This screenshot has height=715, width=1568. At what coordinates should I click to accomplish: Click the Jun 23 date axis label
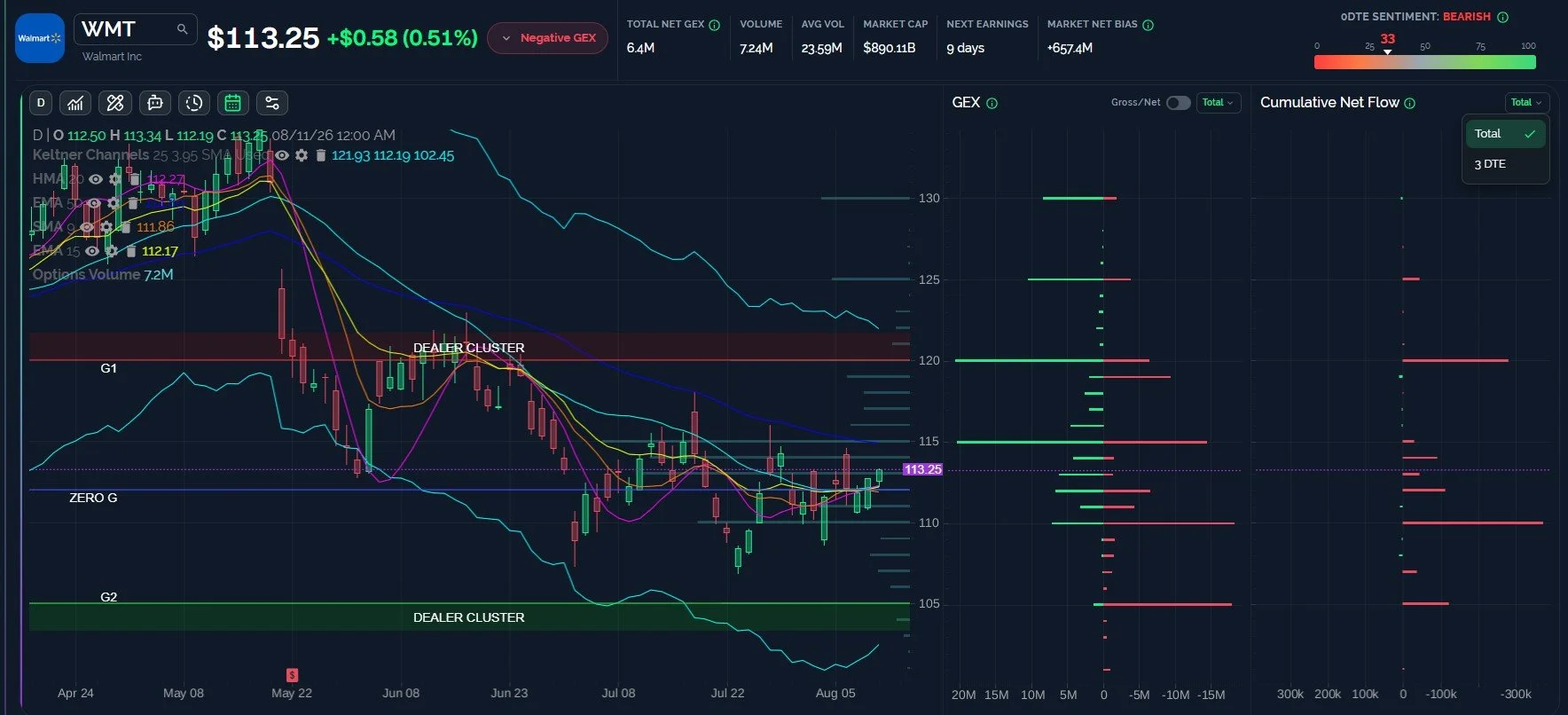[509, 693]
